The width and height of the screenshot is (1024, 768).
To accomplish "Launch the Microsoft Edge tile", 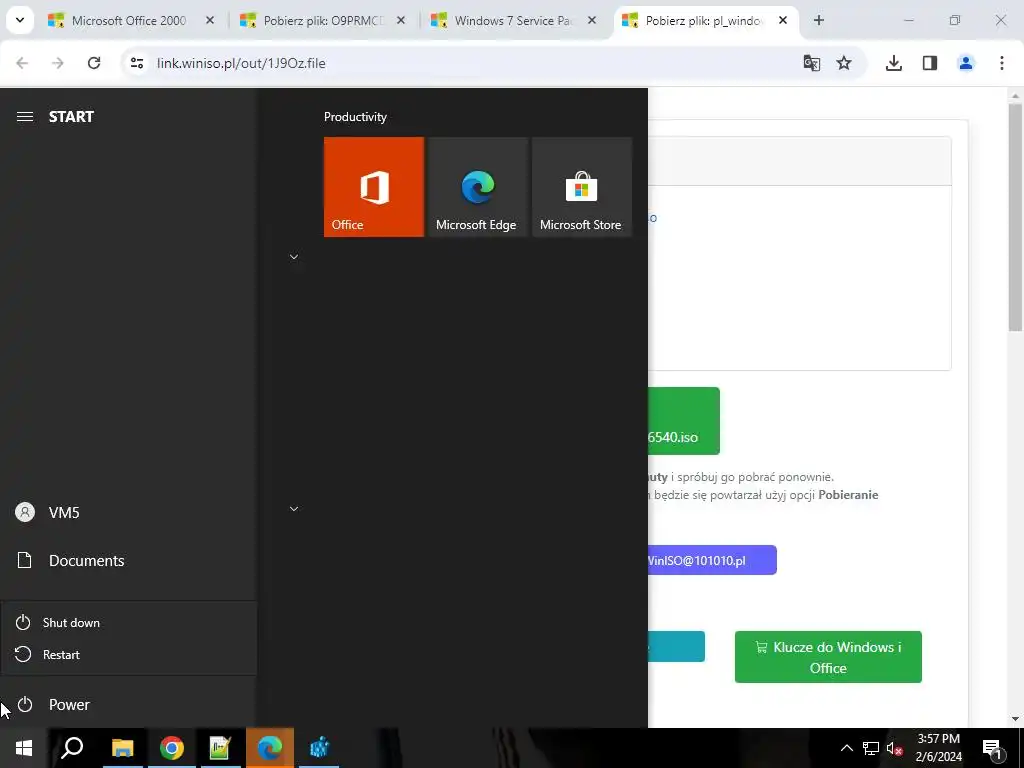I will 477,187.
